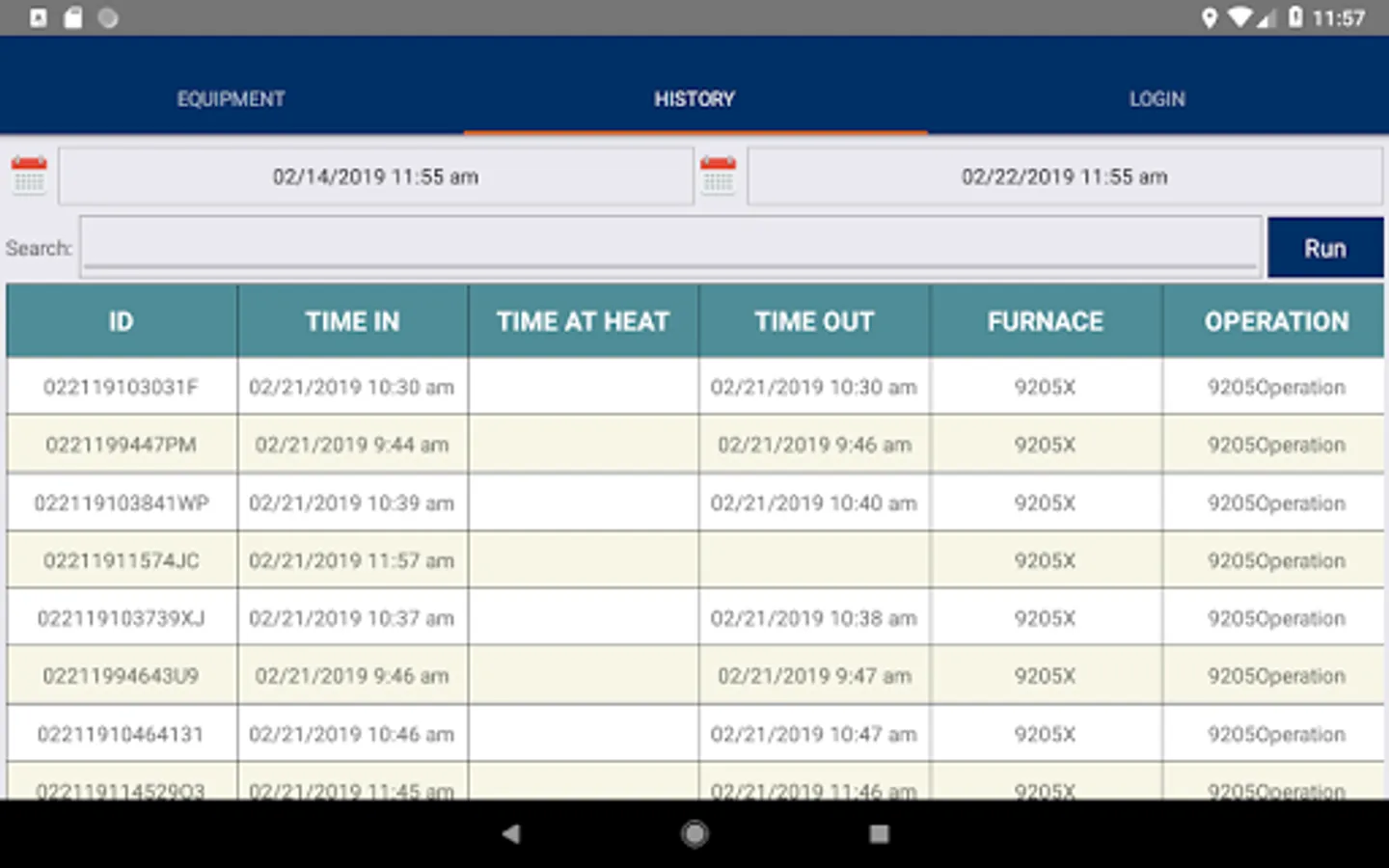
Task: Sort by the TIME OUT column header
Action: (815, 321)
